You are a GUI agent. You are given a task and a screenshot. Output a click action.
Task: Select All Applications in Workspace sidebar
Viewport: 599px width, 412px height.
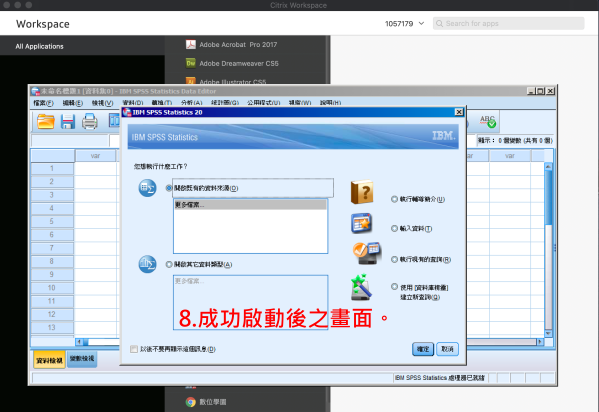tap(39, 46)
